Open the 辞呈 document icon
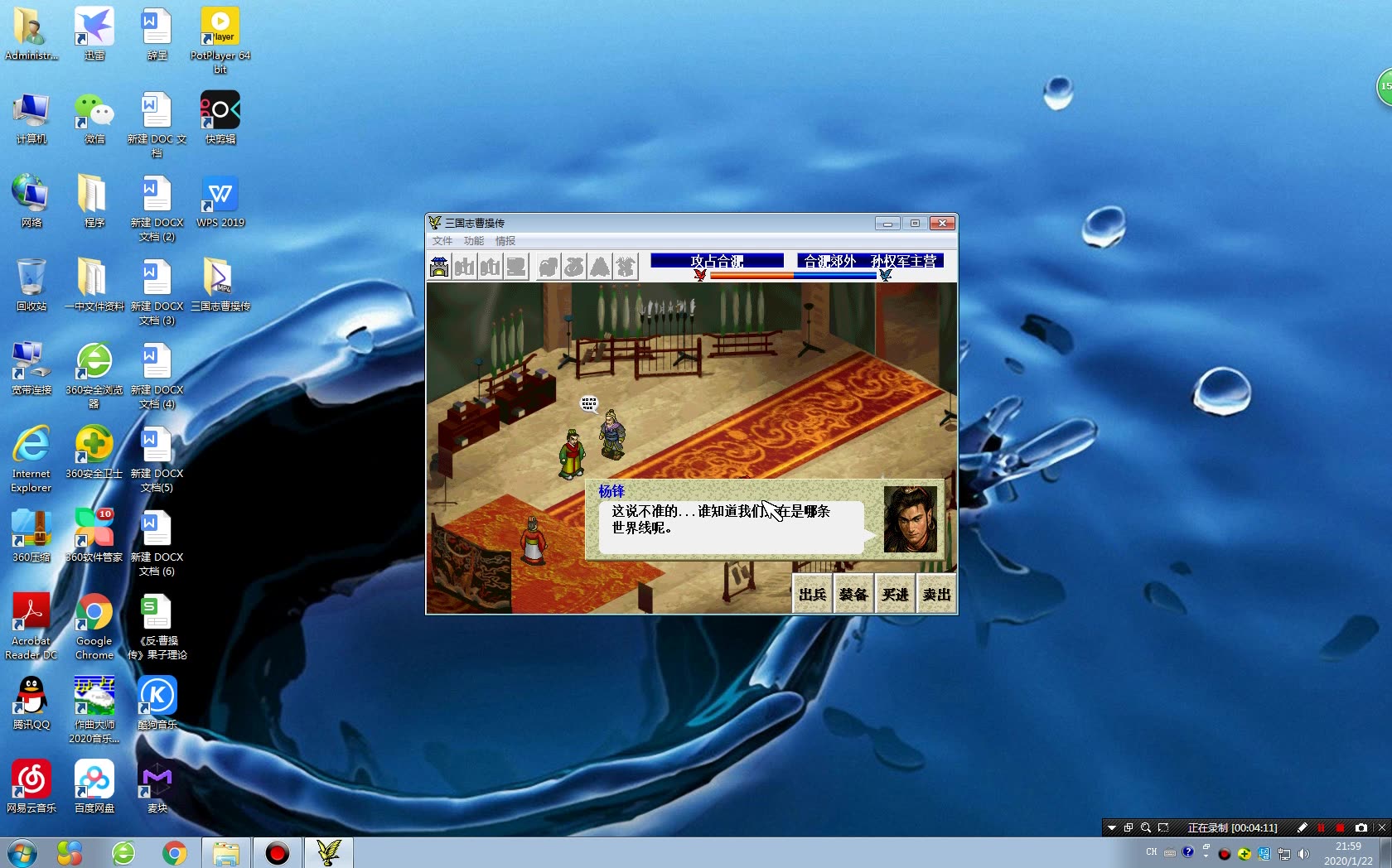 [x=157, y=35]
